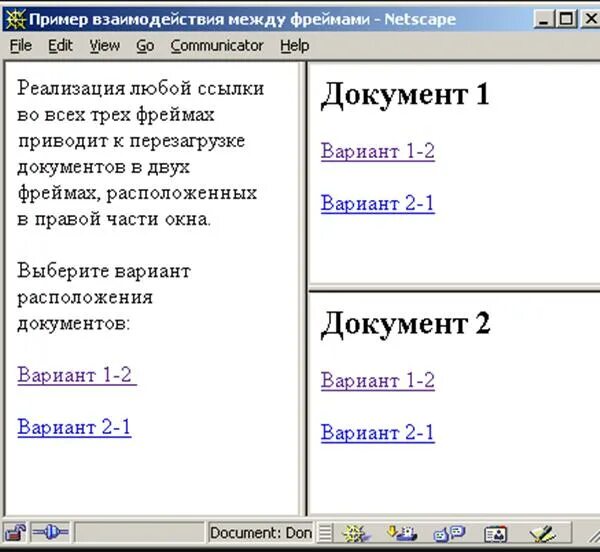Open the Go menu
This screenshot has width=600, height=552.
145,46
